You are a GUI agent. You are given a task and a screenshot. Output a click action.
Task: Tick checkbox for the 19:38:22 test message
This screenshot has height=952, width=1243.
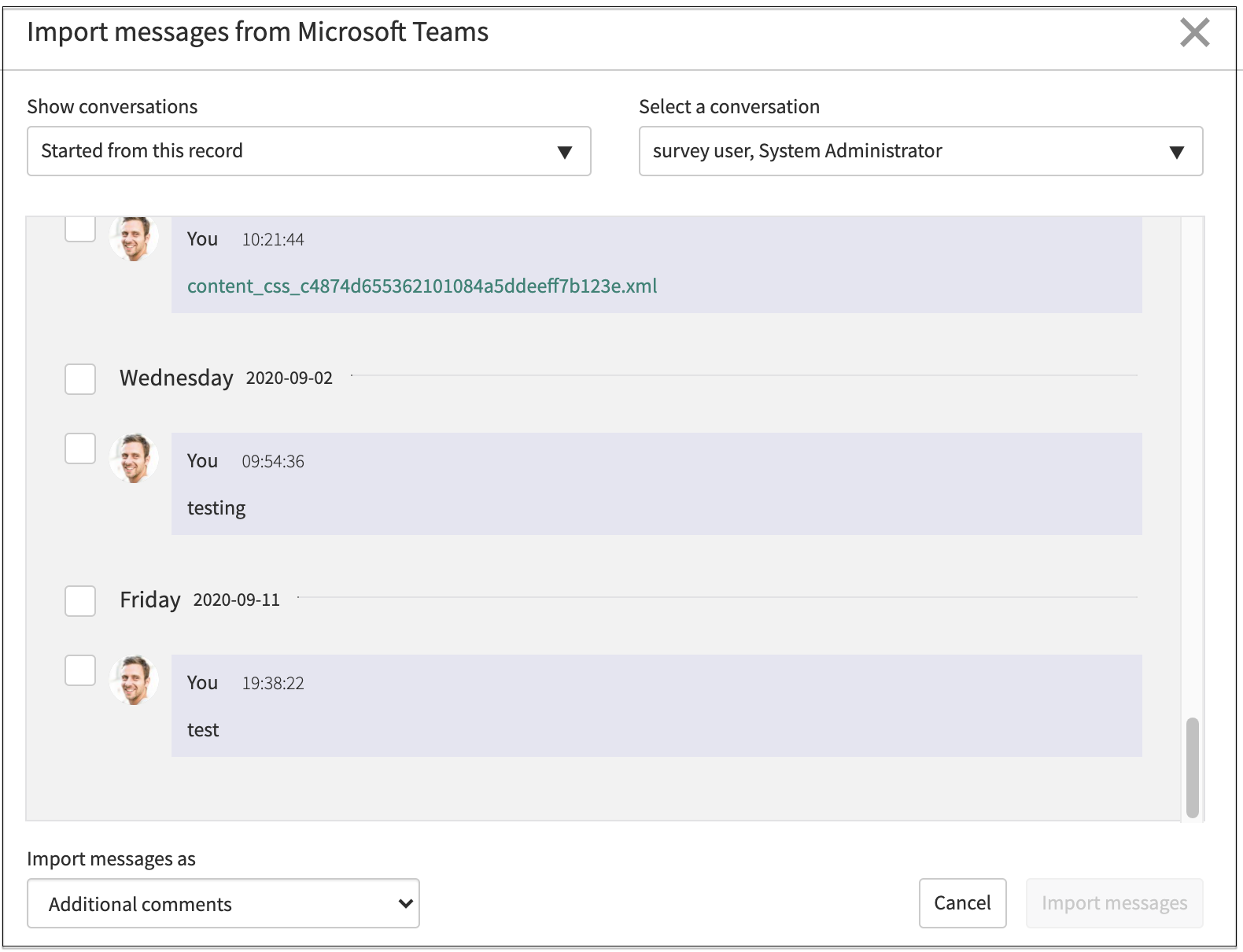tap(80, 670)
